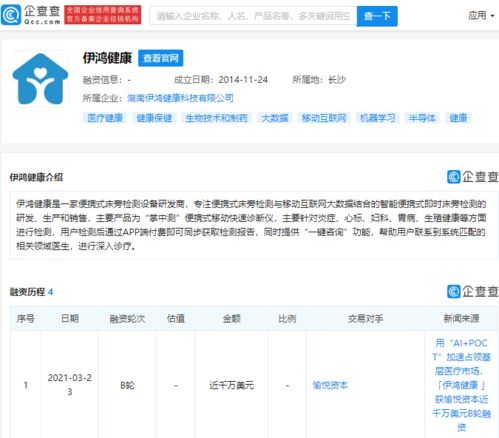Screen dimensions: 499x438
Task: Select the 机器学习 tag
Action: coord(377,118)
